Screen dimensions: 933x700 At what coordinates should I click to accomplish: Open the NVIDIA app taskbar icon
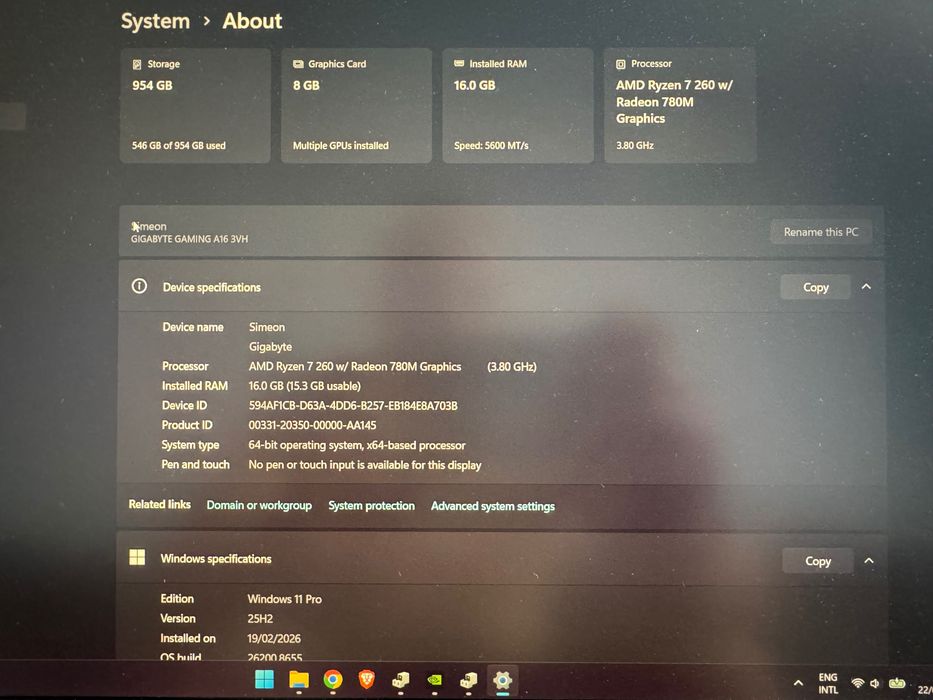pos(435,679)
